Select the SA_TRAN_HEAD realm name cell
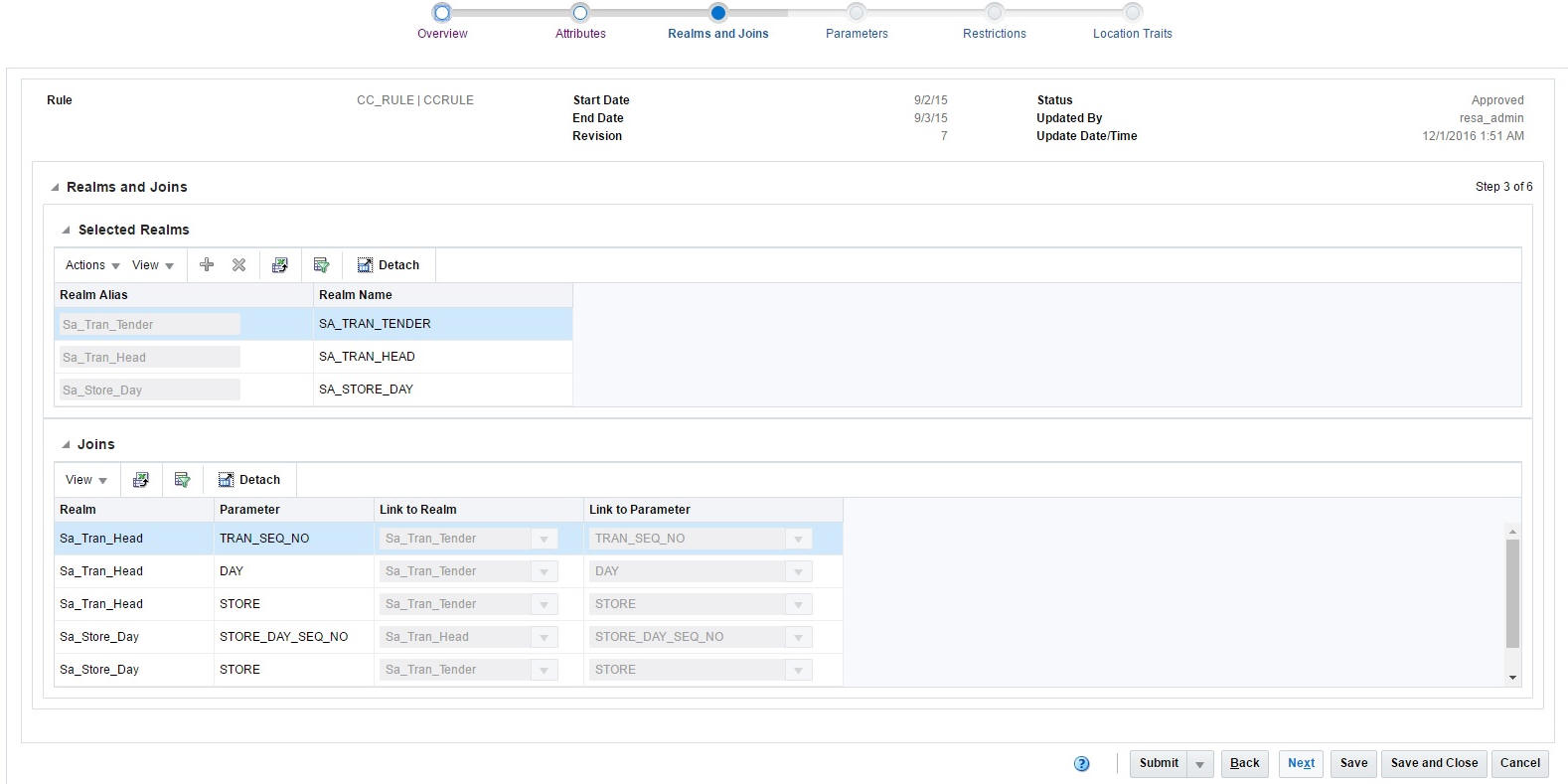Viewport: 1568px width, 784px height. [442, 357]
